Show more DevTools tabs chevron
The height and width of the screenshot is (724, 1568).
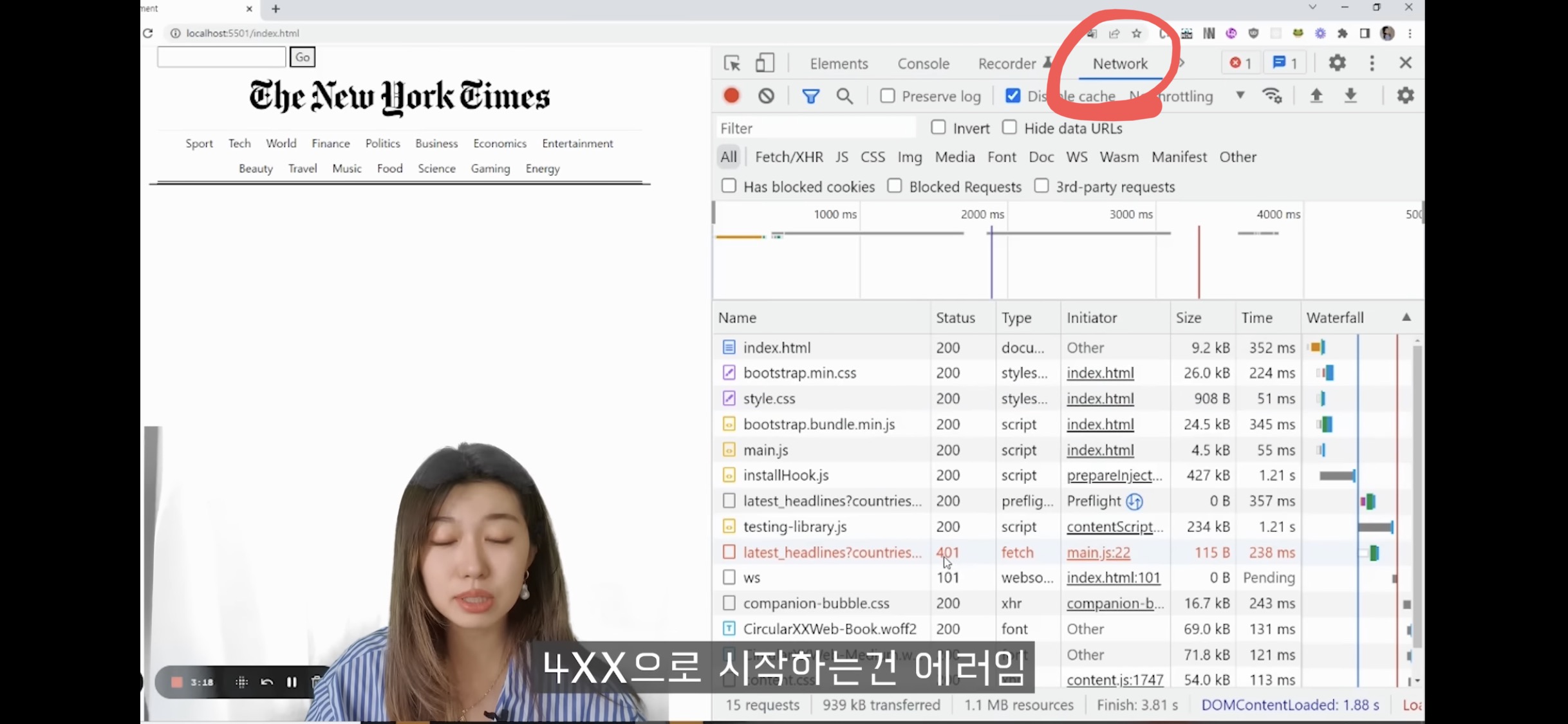coord(1181,63)
